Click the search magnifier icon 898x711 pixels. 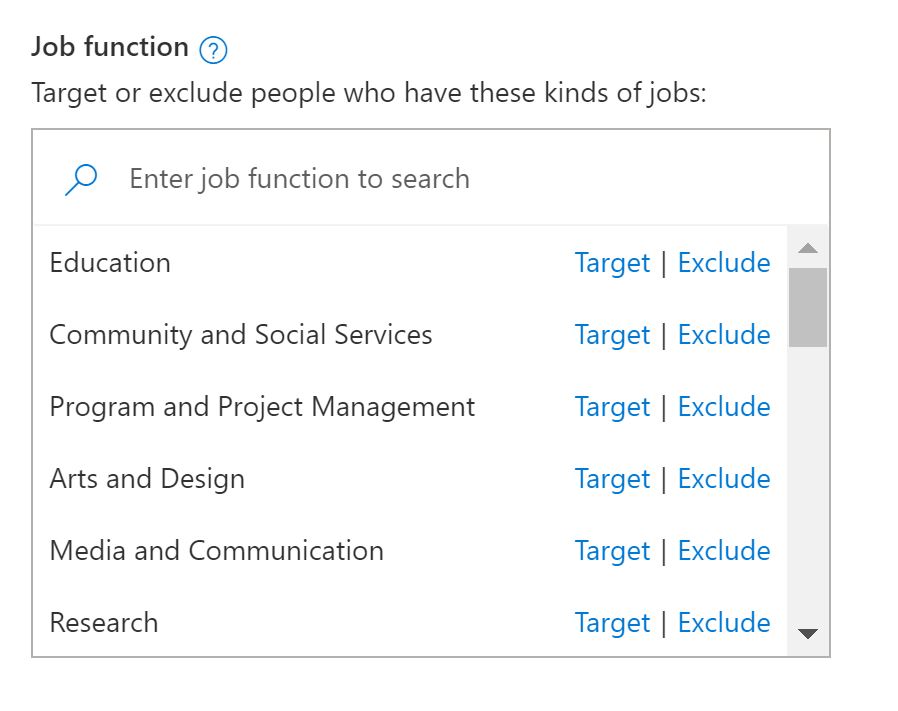[x=81, y=180]
